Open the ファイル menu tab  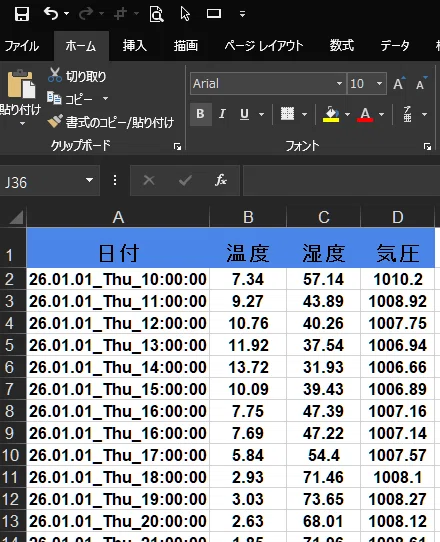tap(21, 46)
